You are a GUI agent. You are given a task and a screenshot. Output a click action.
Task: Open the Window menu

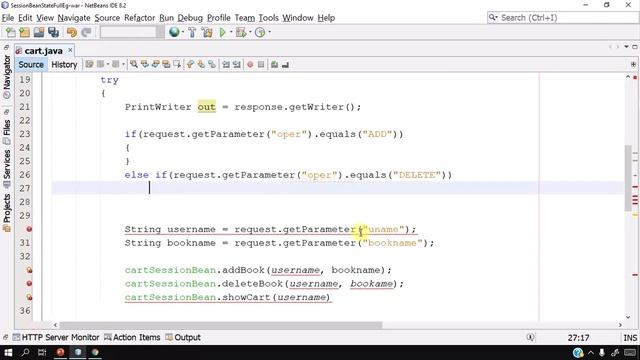click(x=298, y=18)
